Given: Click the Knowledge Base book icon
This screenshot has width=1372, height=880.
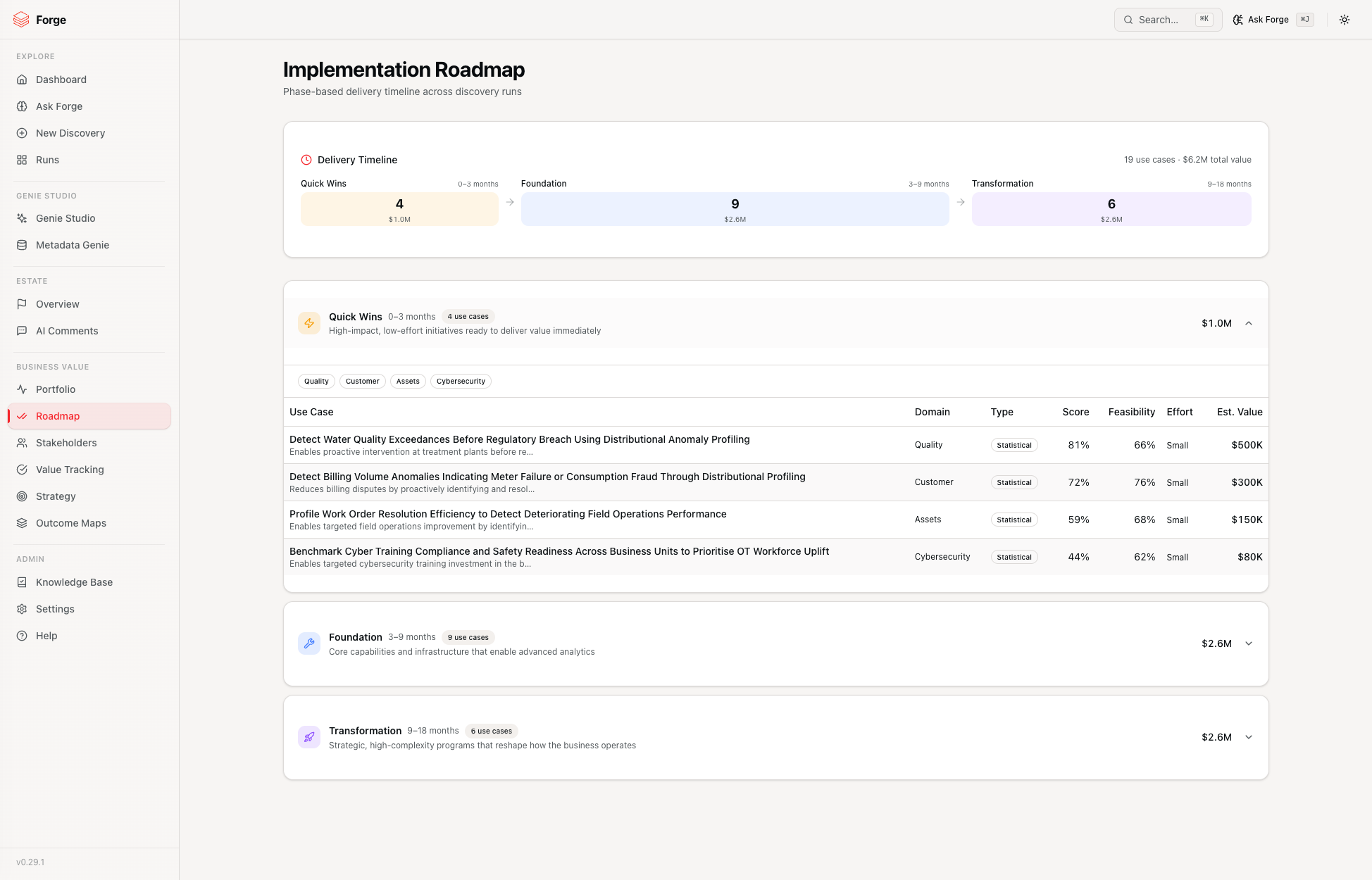Looking at the screenshot, I should (22, 582).
